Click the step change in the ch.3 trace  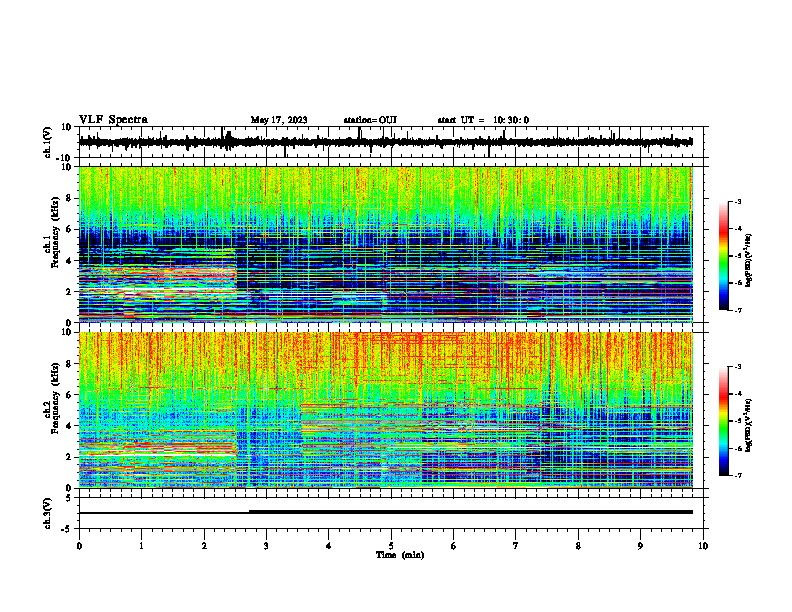(249, 512)
